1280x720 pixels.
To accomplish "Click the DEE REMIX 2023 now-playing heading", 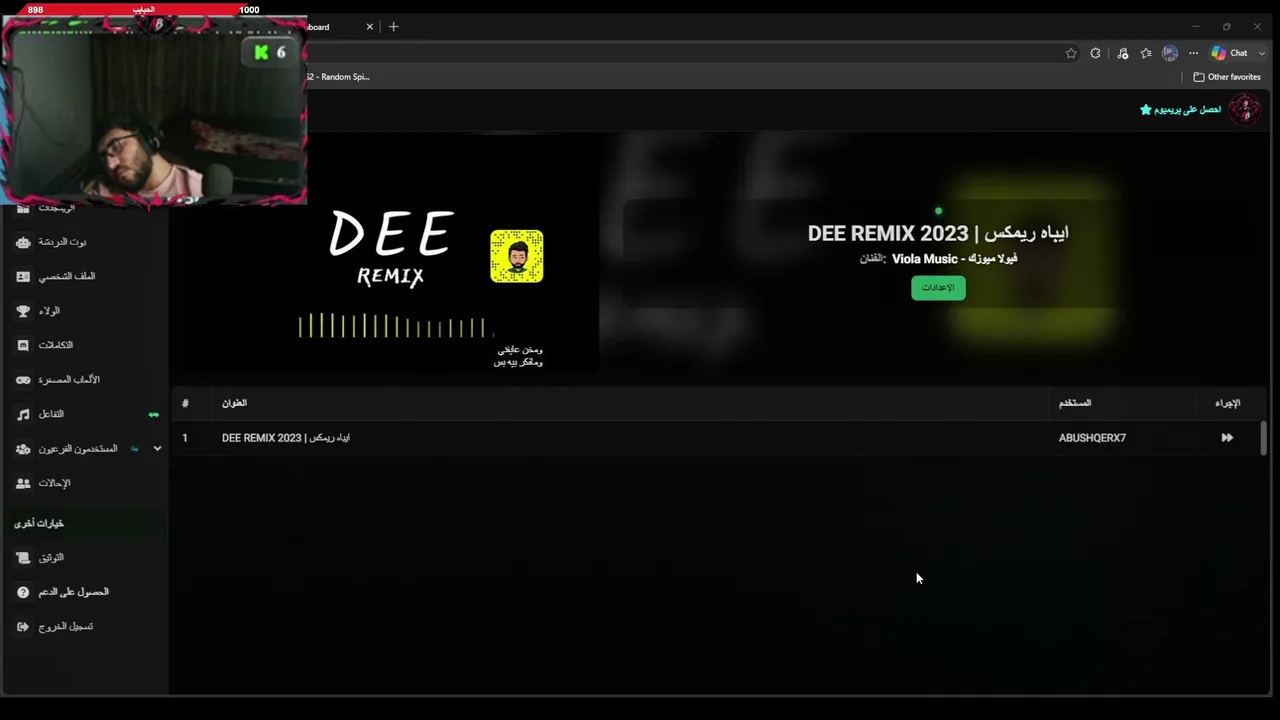I will tap(938, 233).
